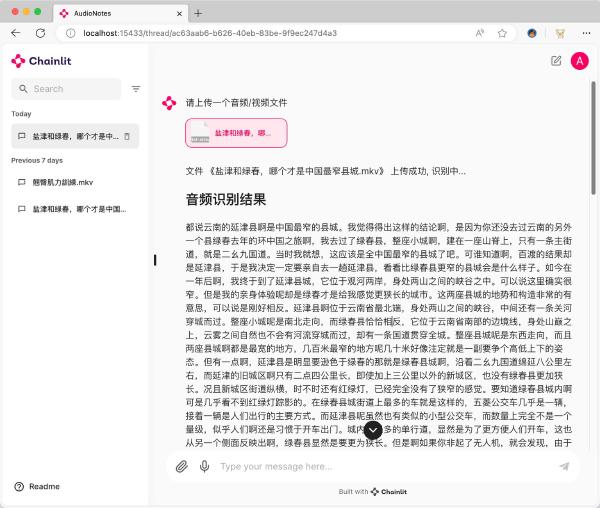This screenshot has height=508, width=600.
Task: Open Built with Chainlit link
Action: pos(372,492)
